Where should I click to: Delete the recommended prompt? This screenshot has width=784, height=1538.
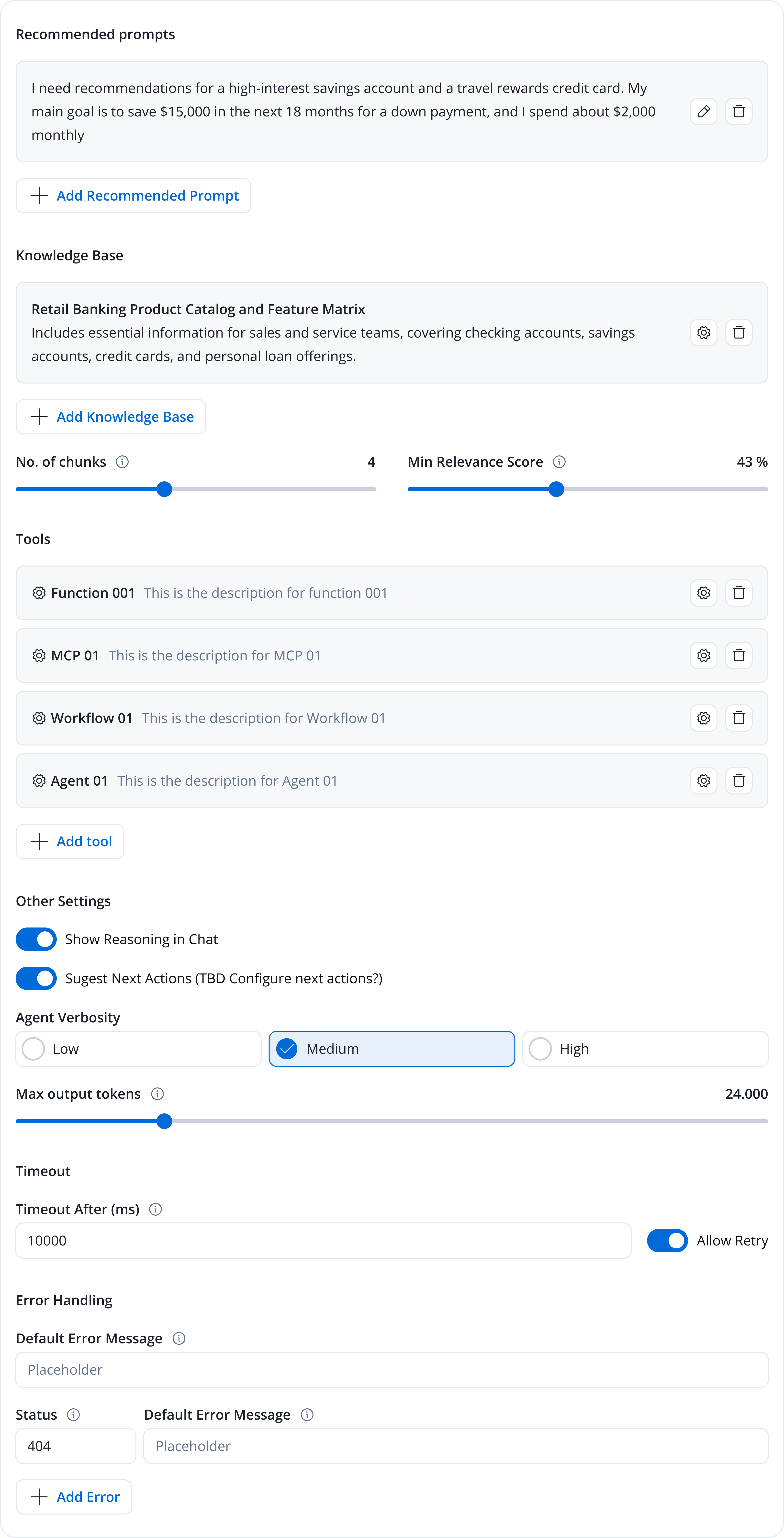click(x=739, y=112)
